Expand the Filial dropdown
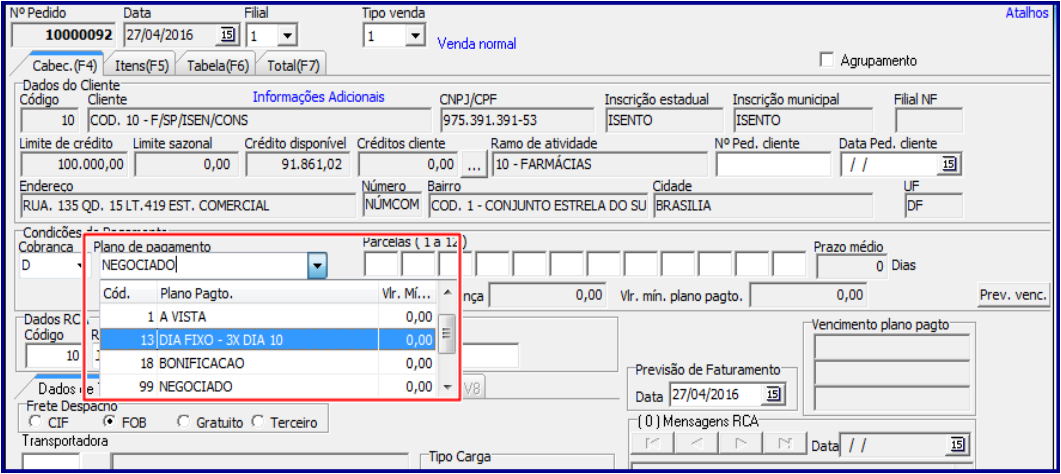 click(x=286, y=35)
